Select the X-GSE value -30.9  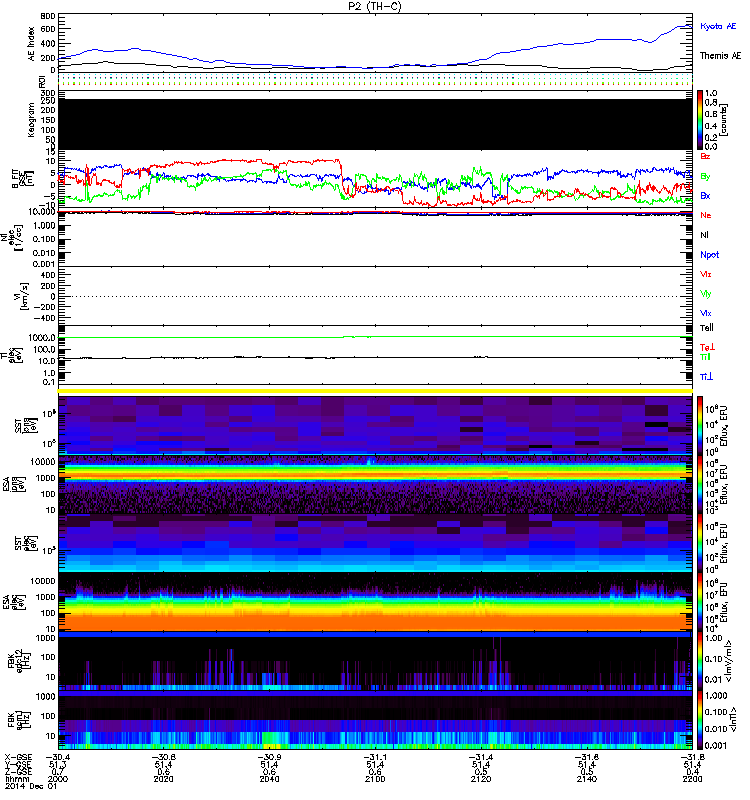point(269,758)
